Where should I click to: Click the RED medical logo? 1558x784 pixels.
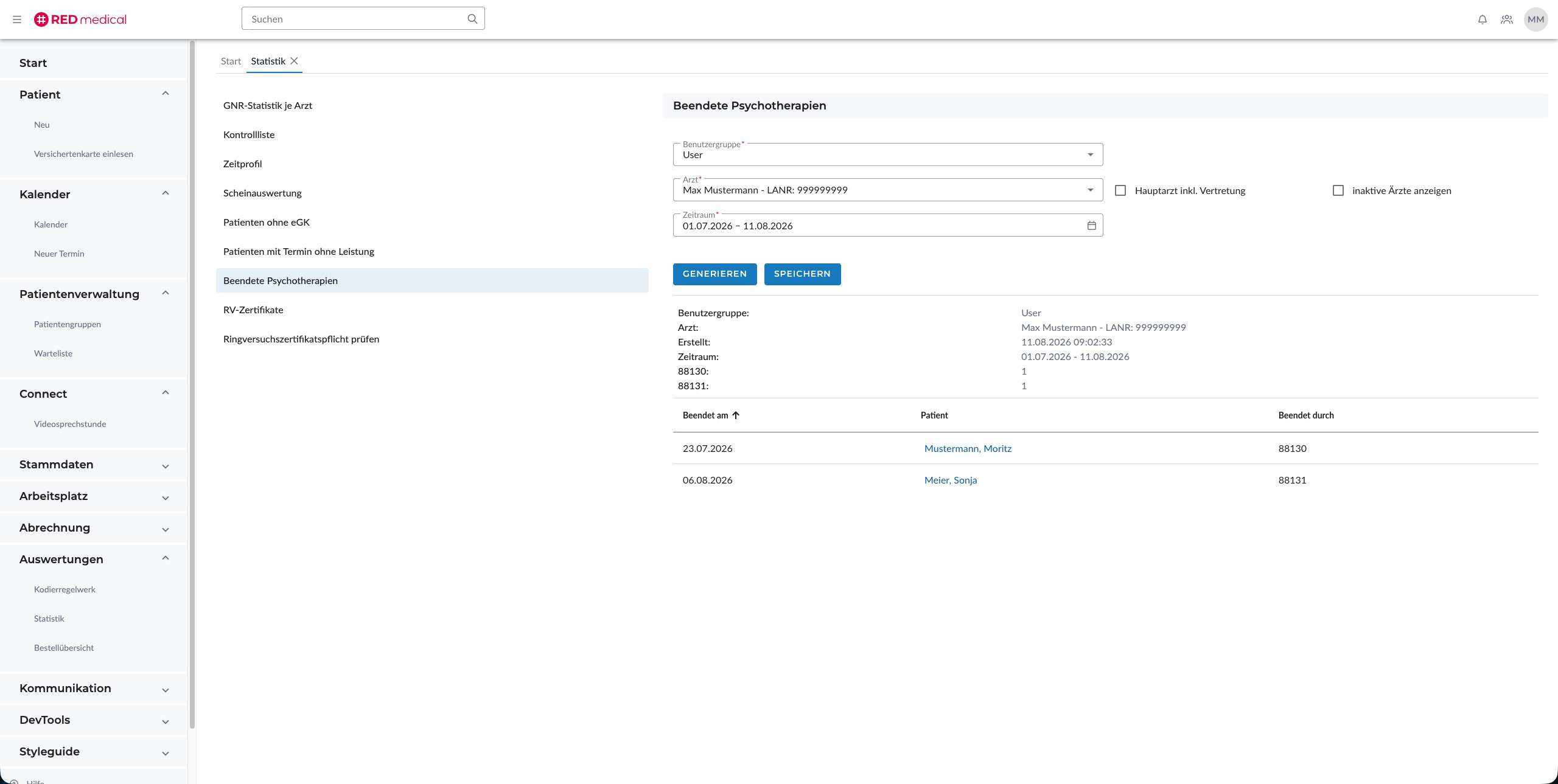coord(80,19)
